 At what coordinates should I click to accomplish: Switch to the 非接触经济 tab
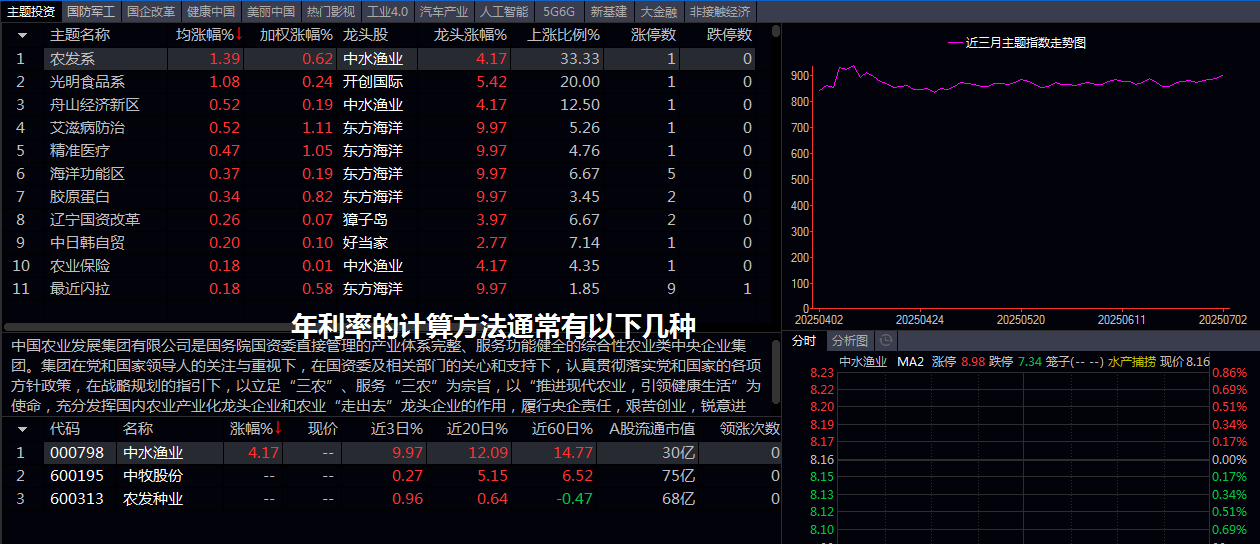(719, 12)
